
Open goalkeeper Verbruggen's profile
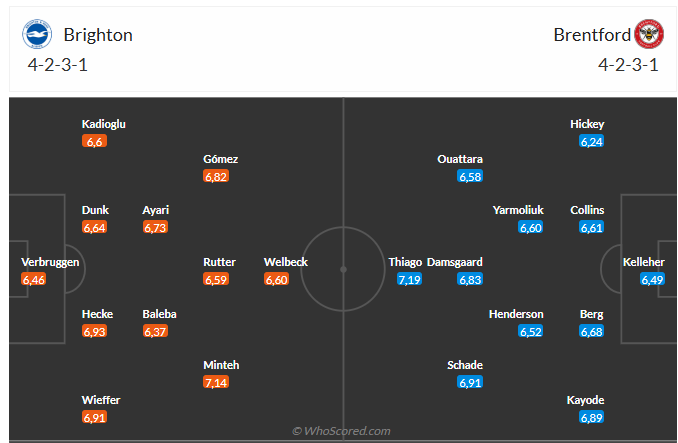50,262
